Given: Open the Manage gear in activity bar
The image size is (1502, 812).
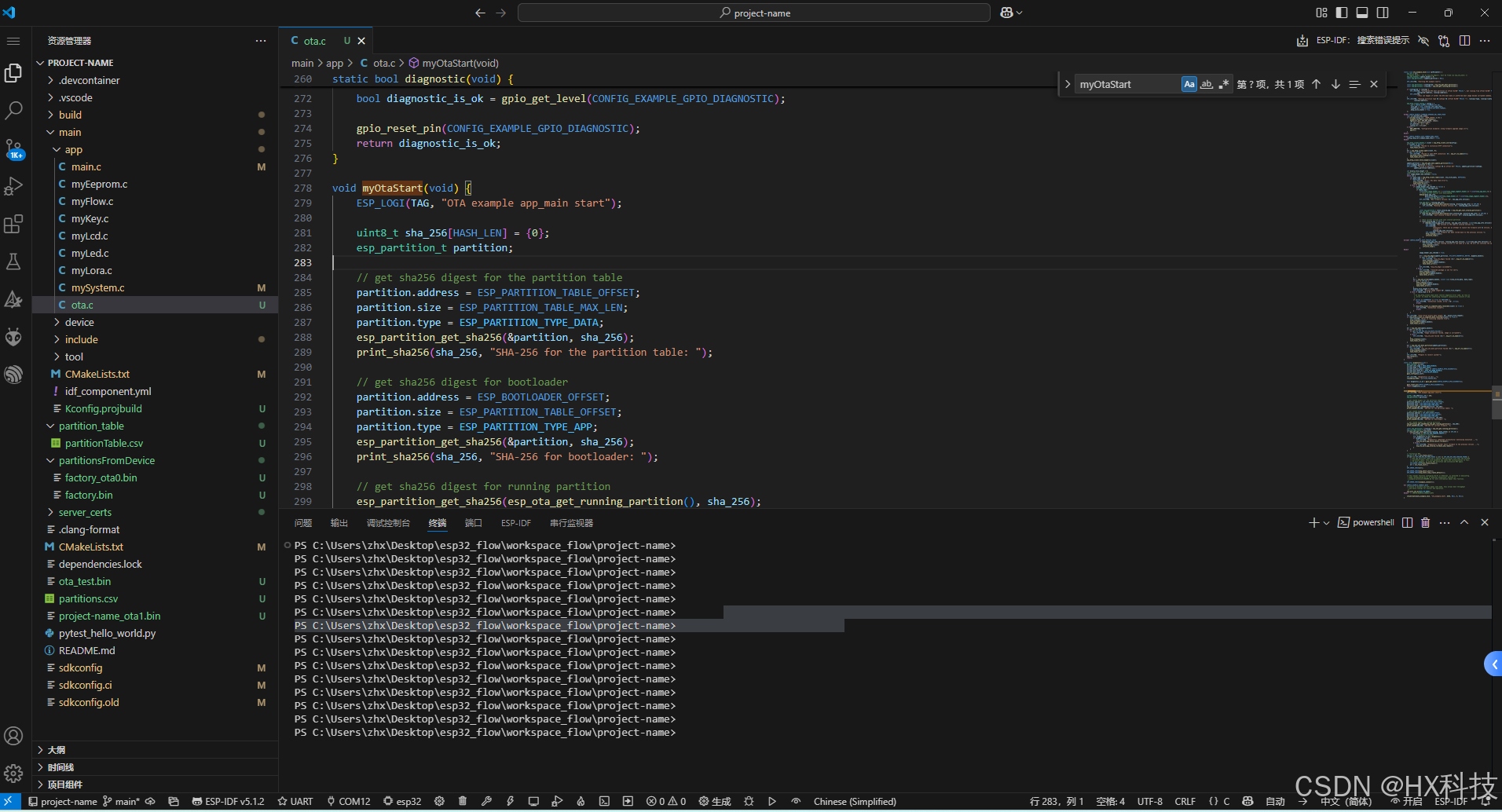Looking at the screenshot, I should click(x=13, y=774).
